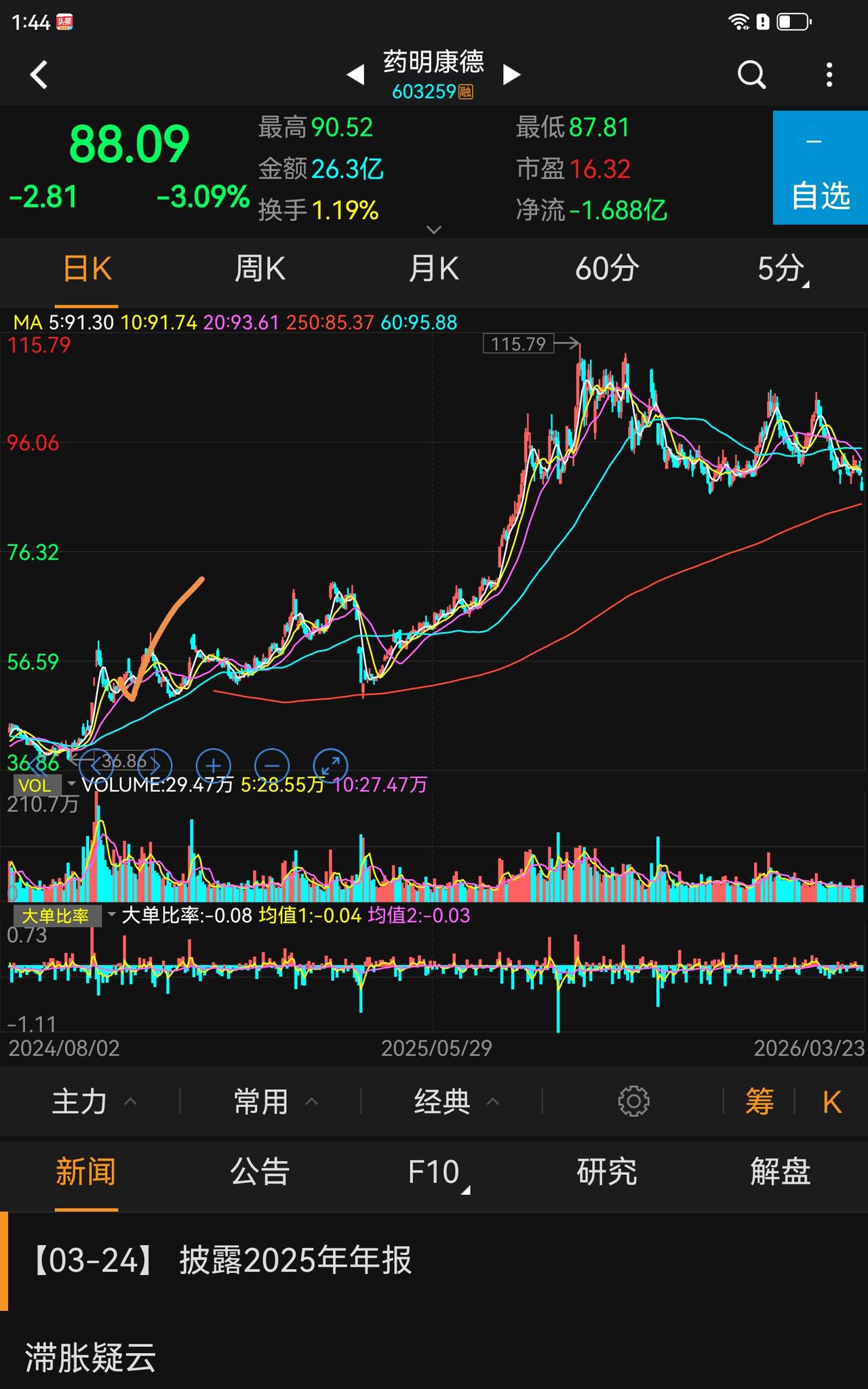Toggle the K chart mode button

(832, 1102)
